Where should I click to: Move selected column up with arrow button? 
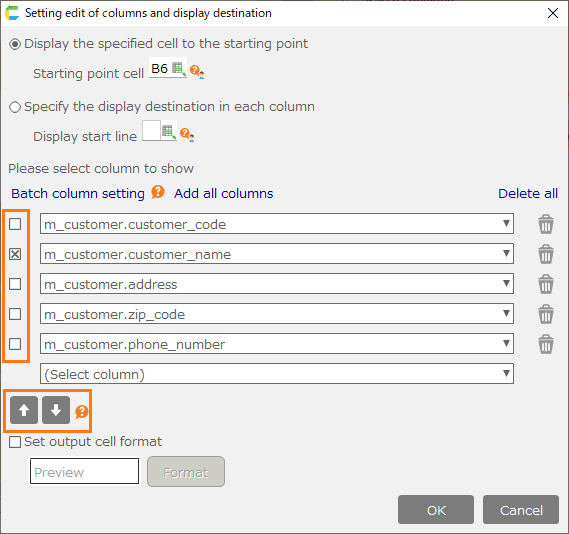coord(24,410)
